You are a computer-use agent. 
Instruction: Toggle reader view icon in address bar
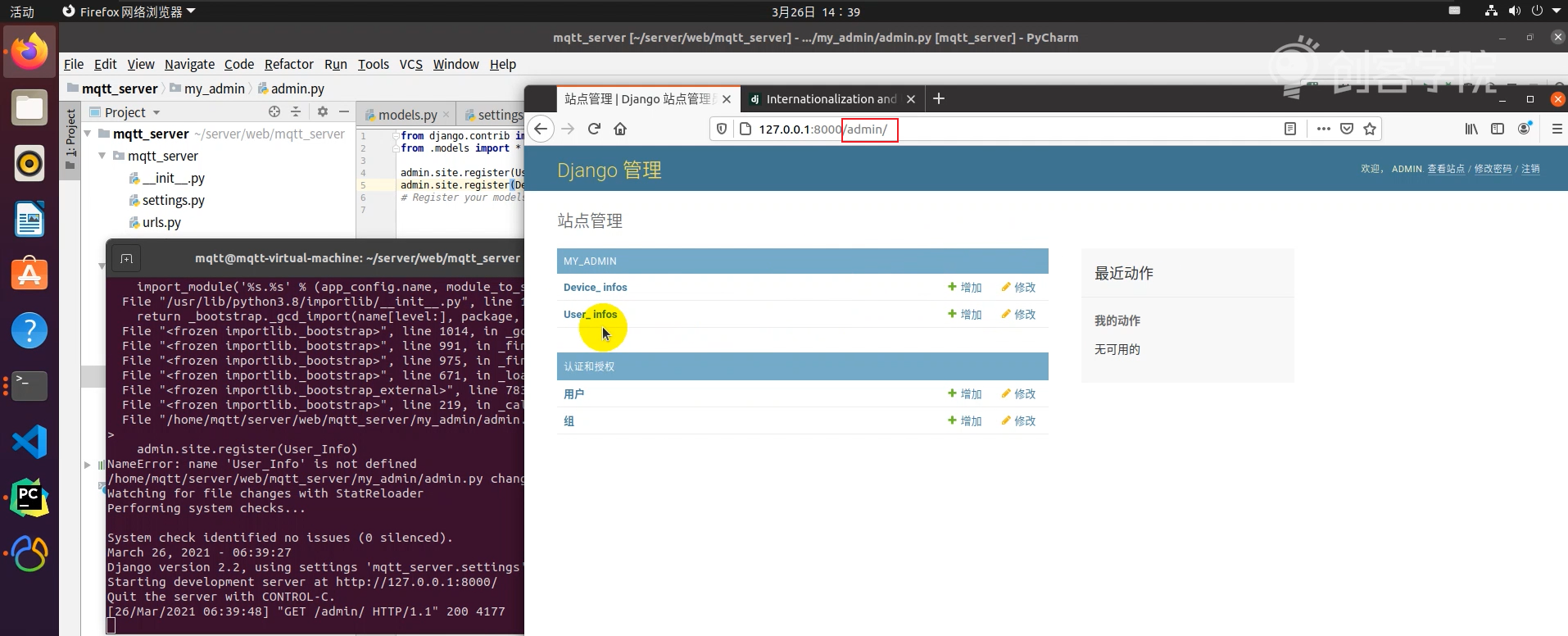[x=1290, y=129]
